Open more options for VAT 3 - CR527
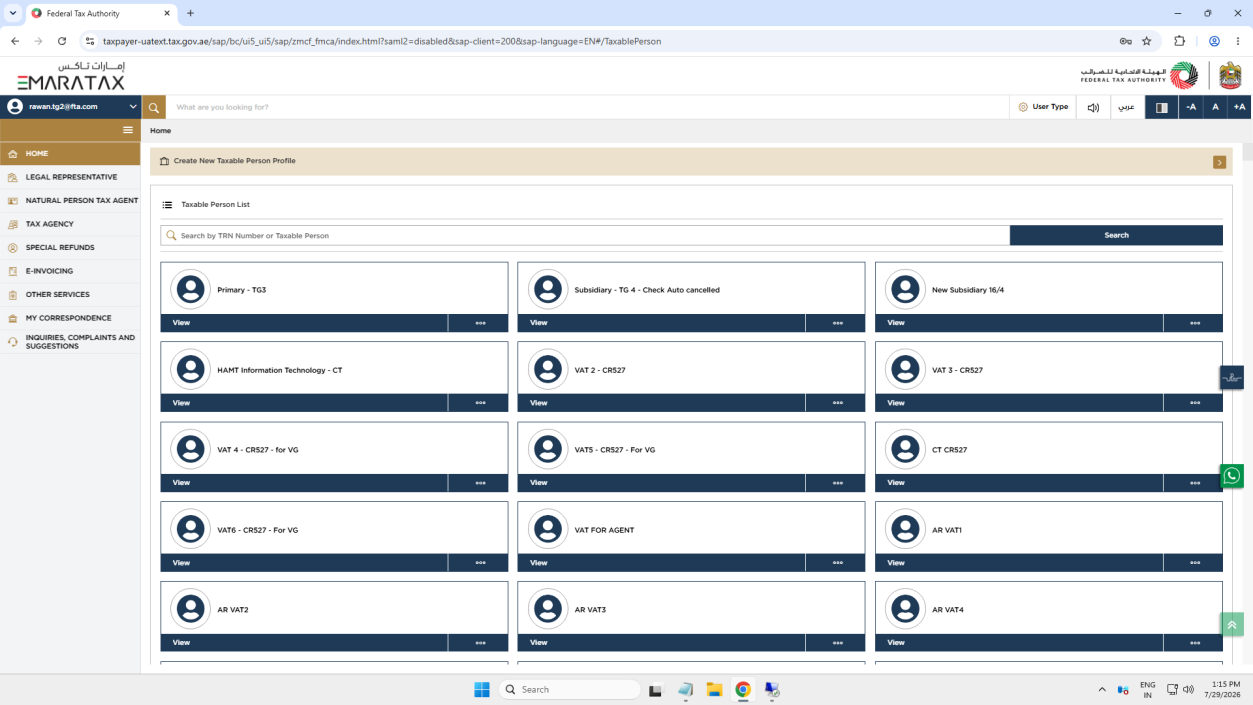The height and width of the screenshot is (705, 1253). (x=1194, y=403)
